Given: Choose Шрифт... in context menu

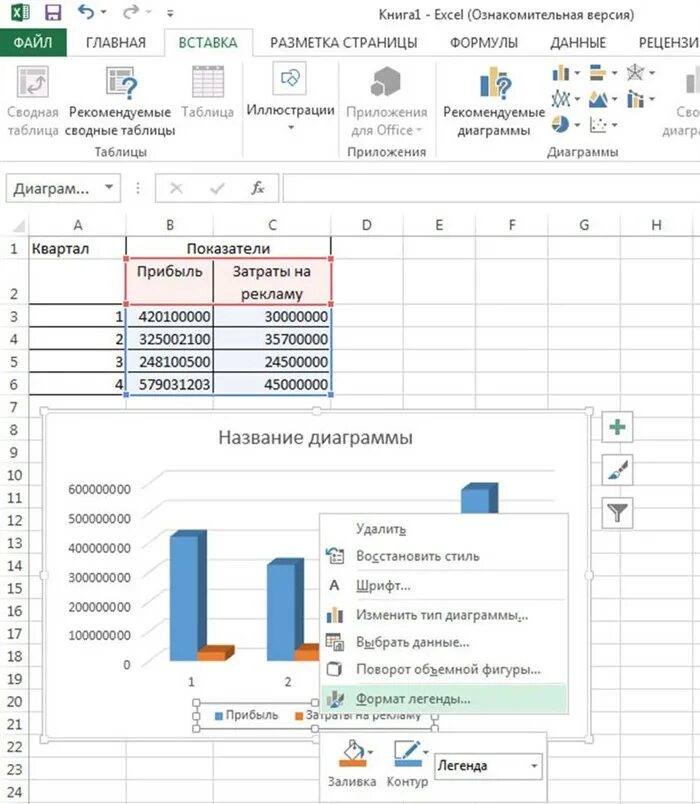Looking at the screenshot, I should tap(444, 586).
